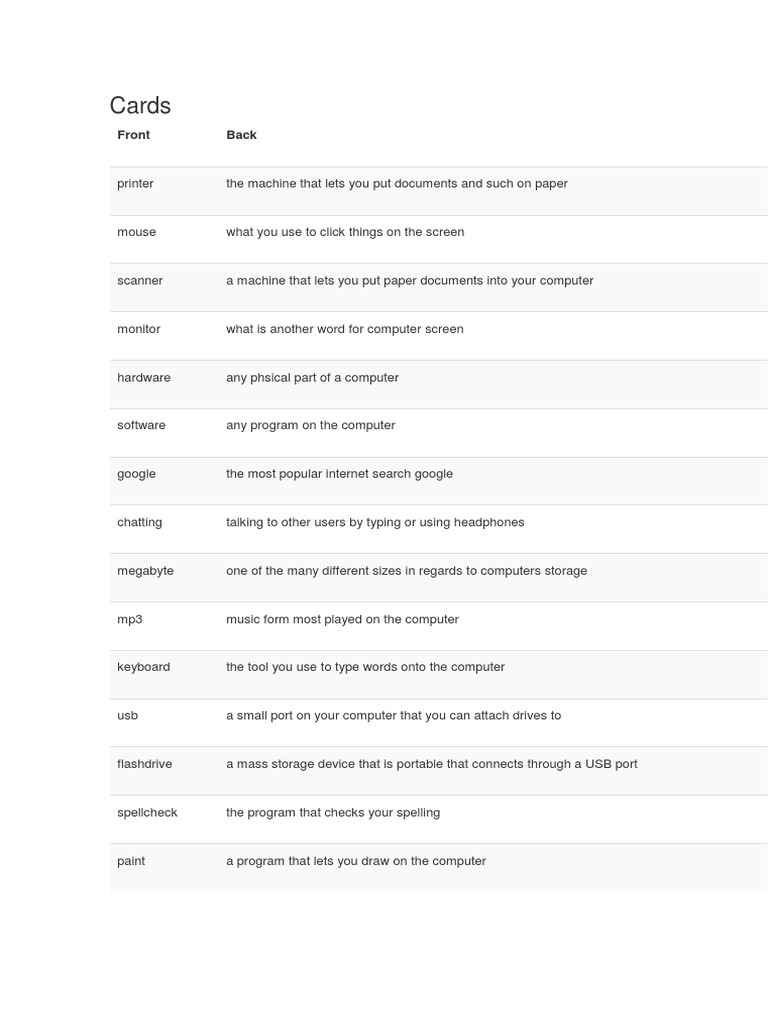Click the "Back" column header
This screenshot has width=768, height=1024.
click(241, 135)
